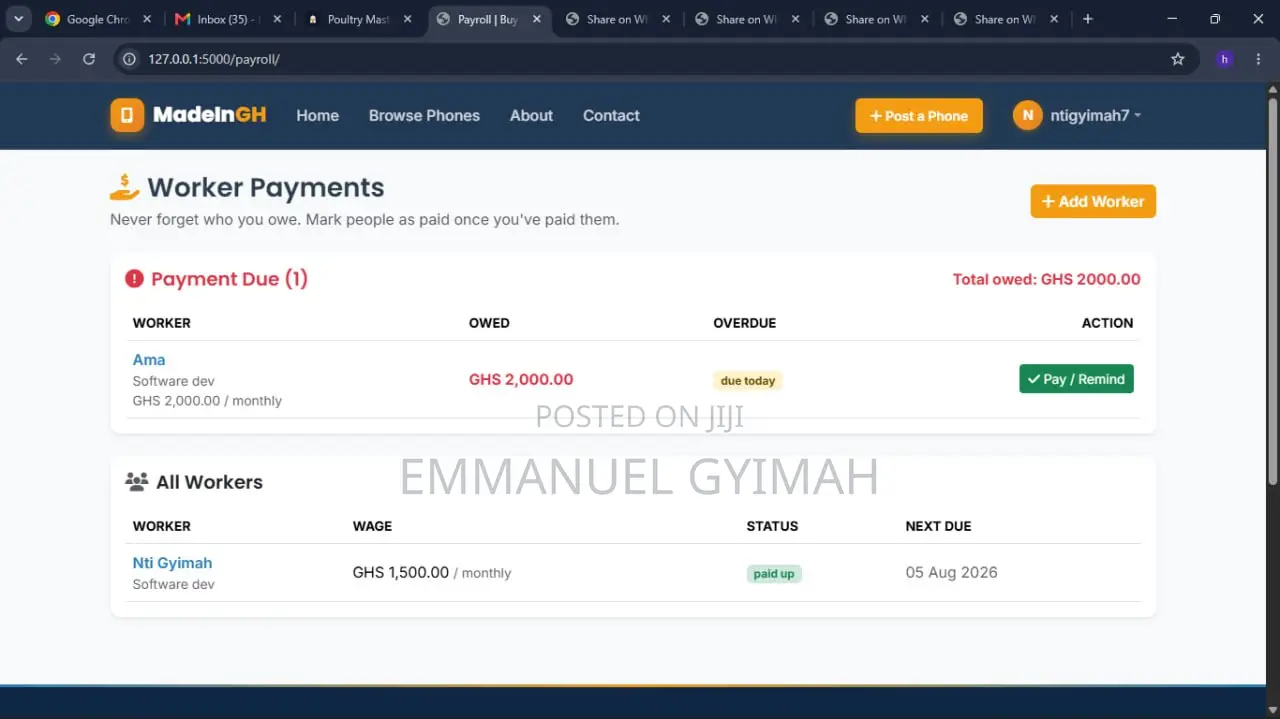The image size is (1280, 719).
Task: Click the Add Worker button
Action: [1093, 201]
